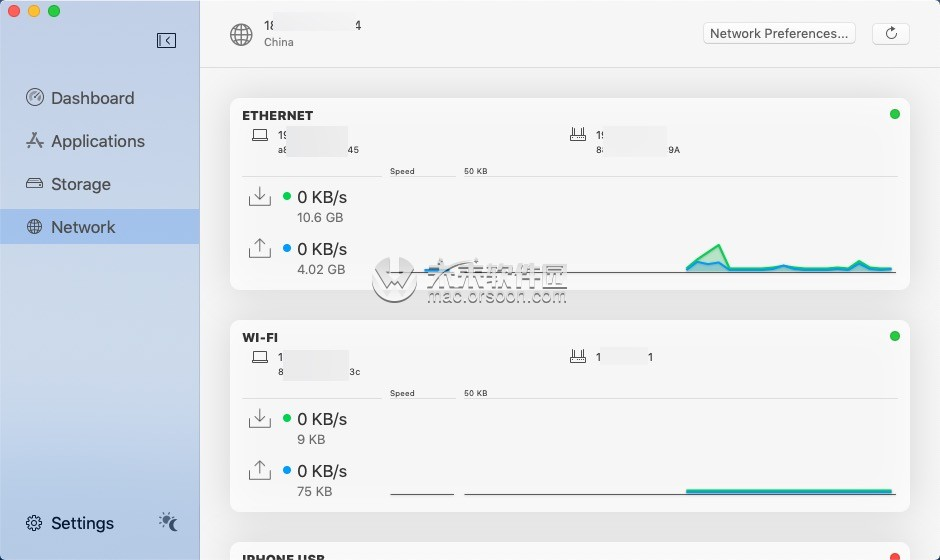Click the globe icon beside China

(x=241, y=35)
